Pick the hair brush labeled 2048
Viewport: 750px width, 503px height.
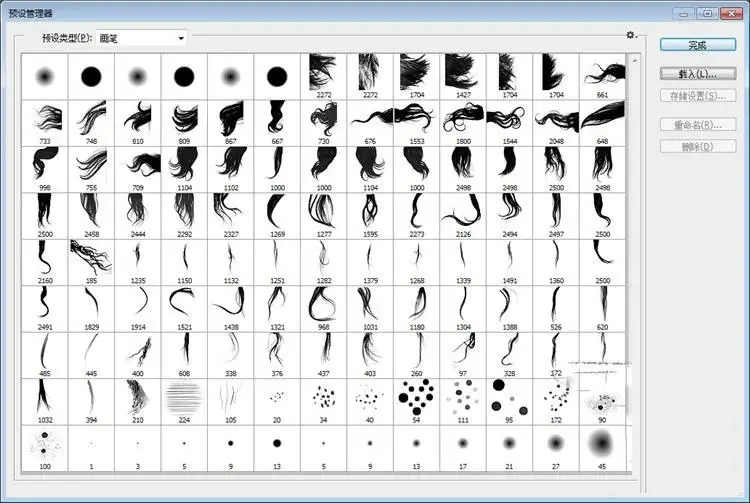(x=556, y=121)
